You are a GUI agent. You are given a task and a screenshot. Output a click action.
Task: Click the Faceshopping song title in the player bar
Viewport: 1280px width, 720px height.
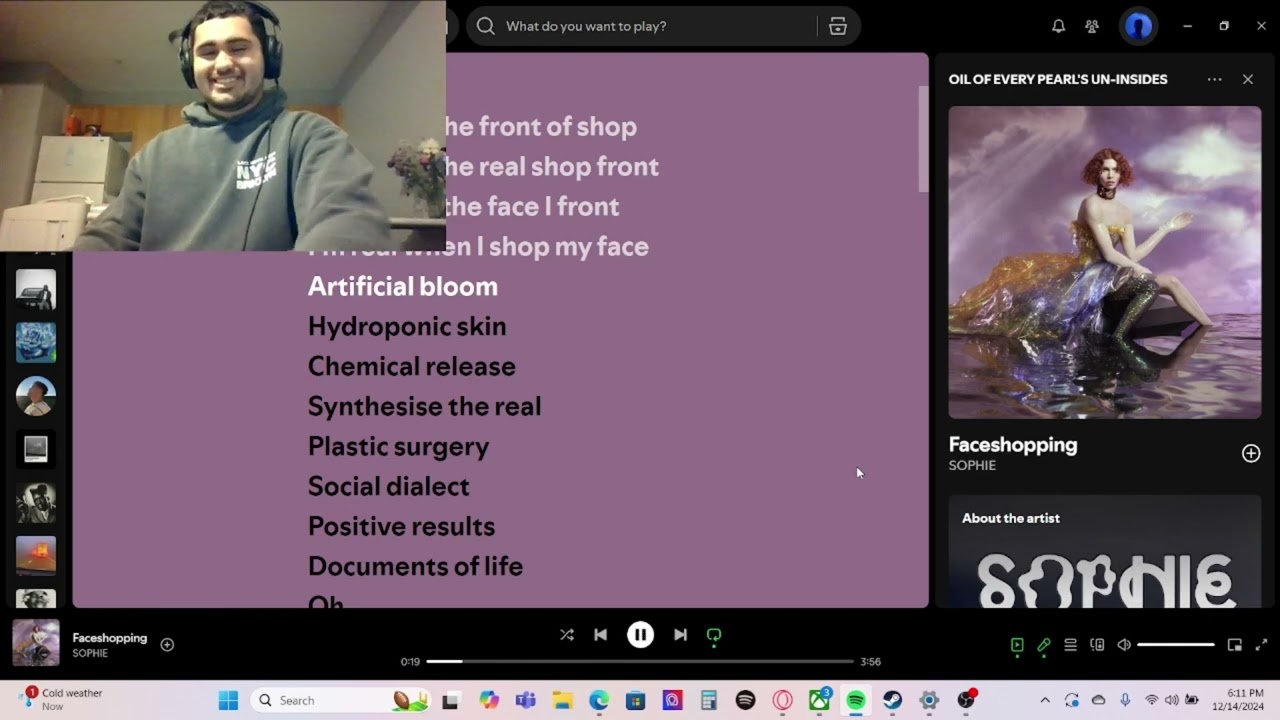pyautogui.click(x=110, y=638)
